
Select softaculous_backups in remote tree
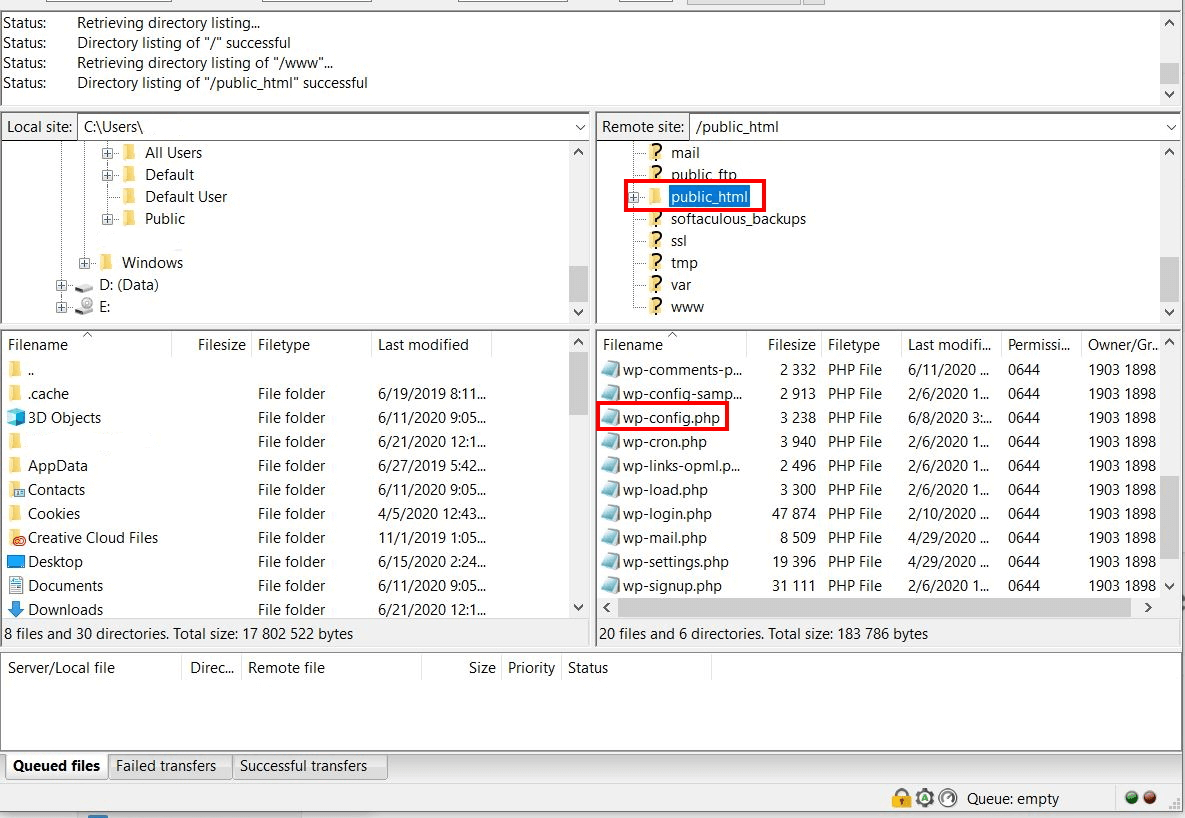(x=738, y=219)
